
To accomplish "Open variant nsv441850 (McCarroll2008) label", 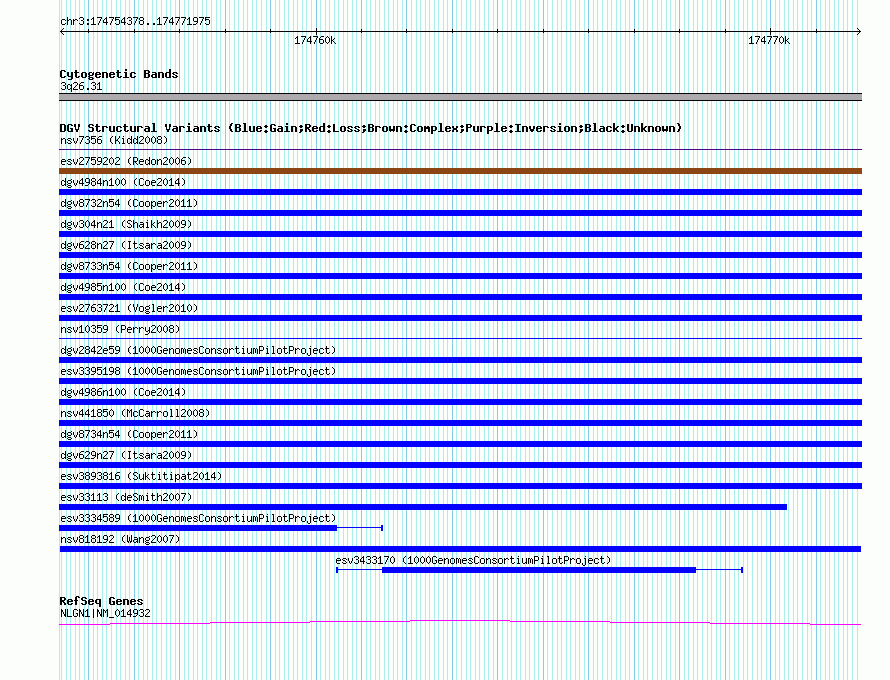I will [x=135, y=413].
